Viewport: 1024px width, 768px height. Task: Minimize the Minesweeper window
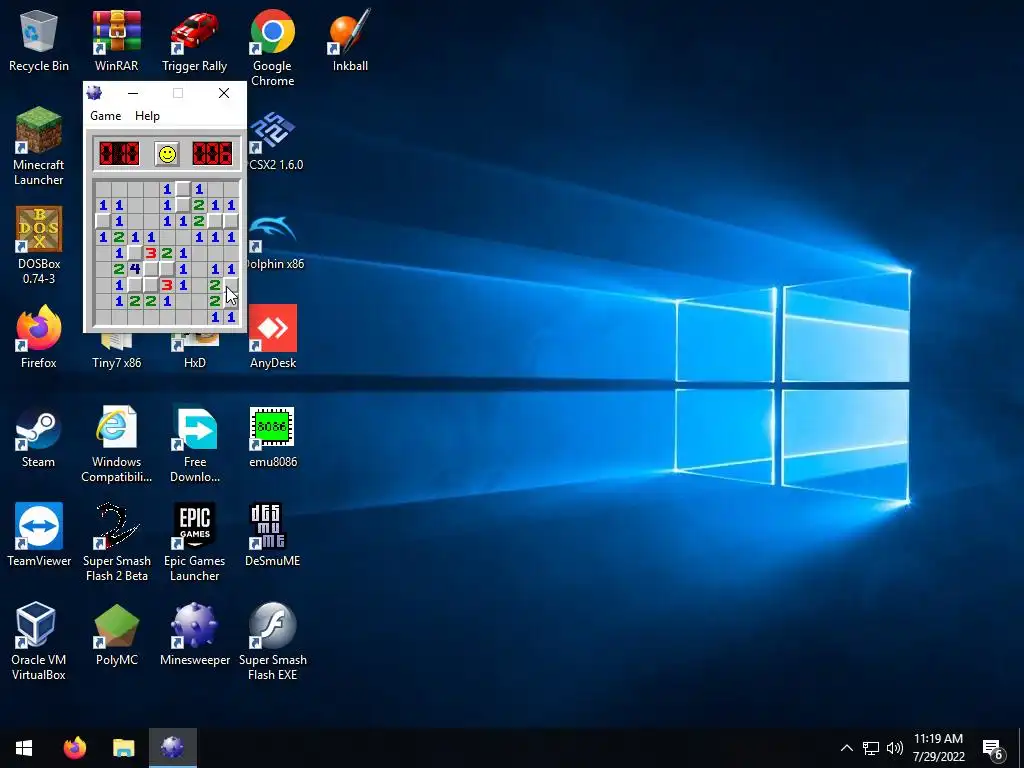(133, 93)
